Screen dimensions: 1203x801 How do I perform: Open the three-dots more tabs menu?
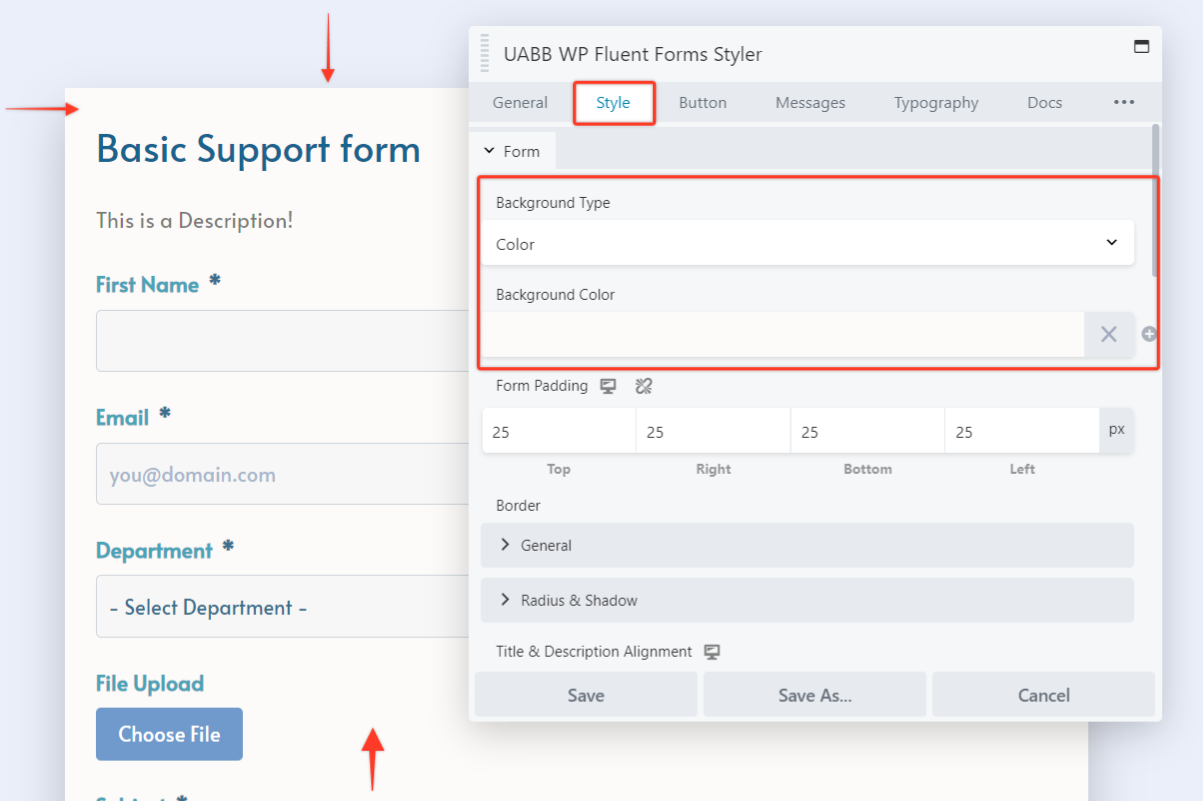coord(1124,102)
